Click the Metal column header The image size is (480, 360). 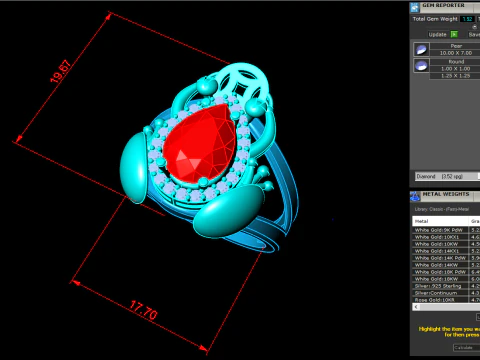point(440,221)
